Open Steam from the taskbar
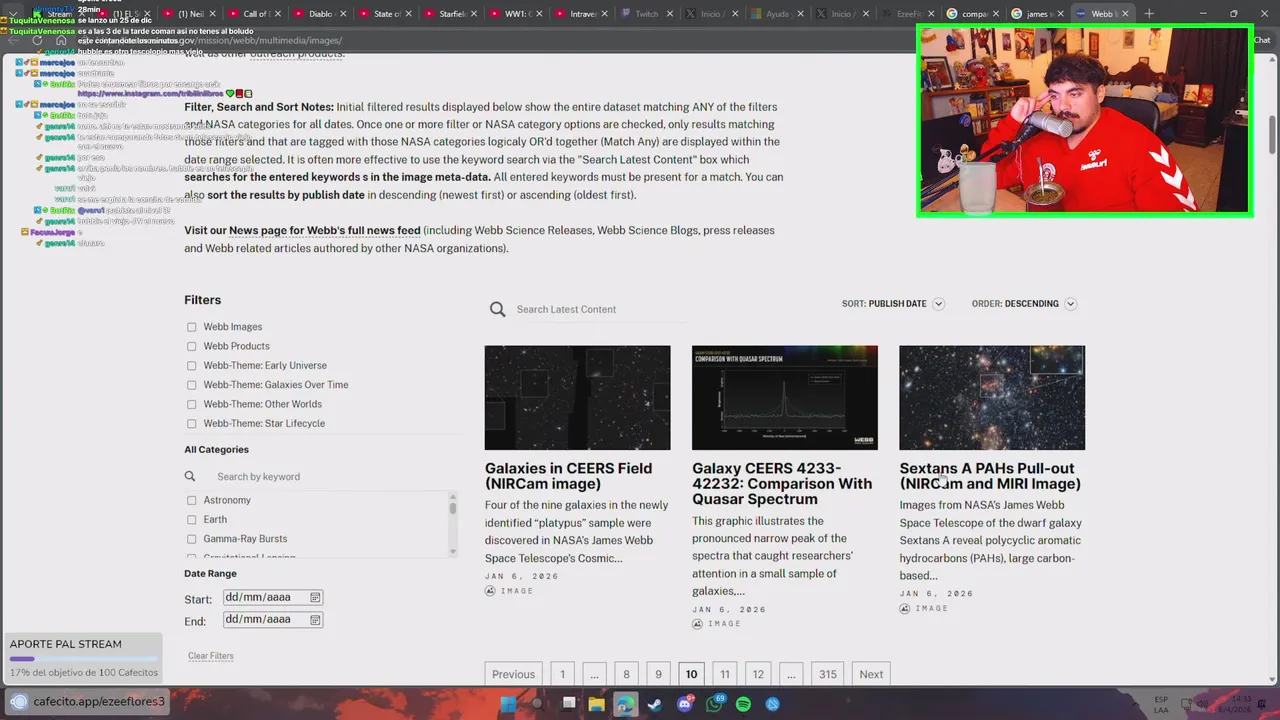This screenshot has height=720, width=1280. tap(655, 704)
